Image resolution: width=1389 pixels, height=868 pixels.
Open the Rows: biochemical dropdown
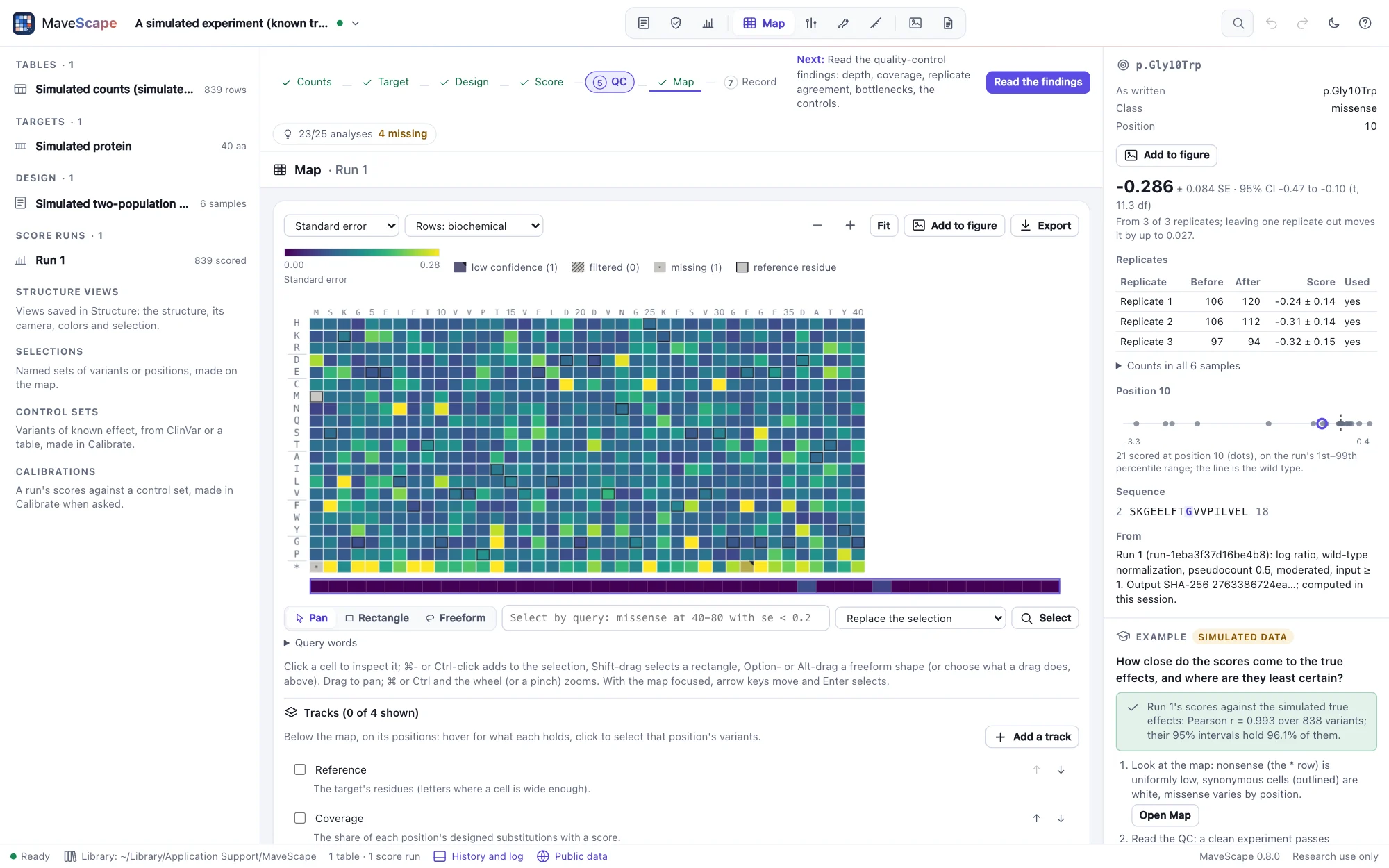tap(474, 226)
